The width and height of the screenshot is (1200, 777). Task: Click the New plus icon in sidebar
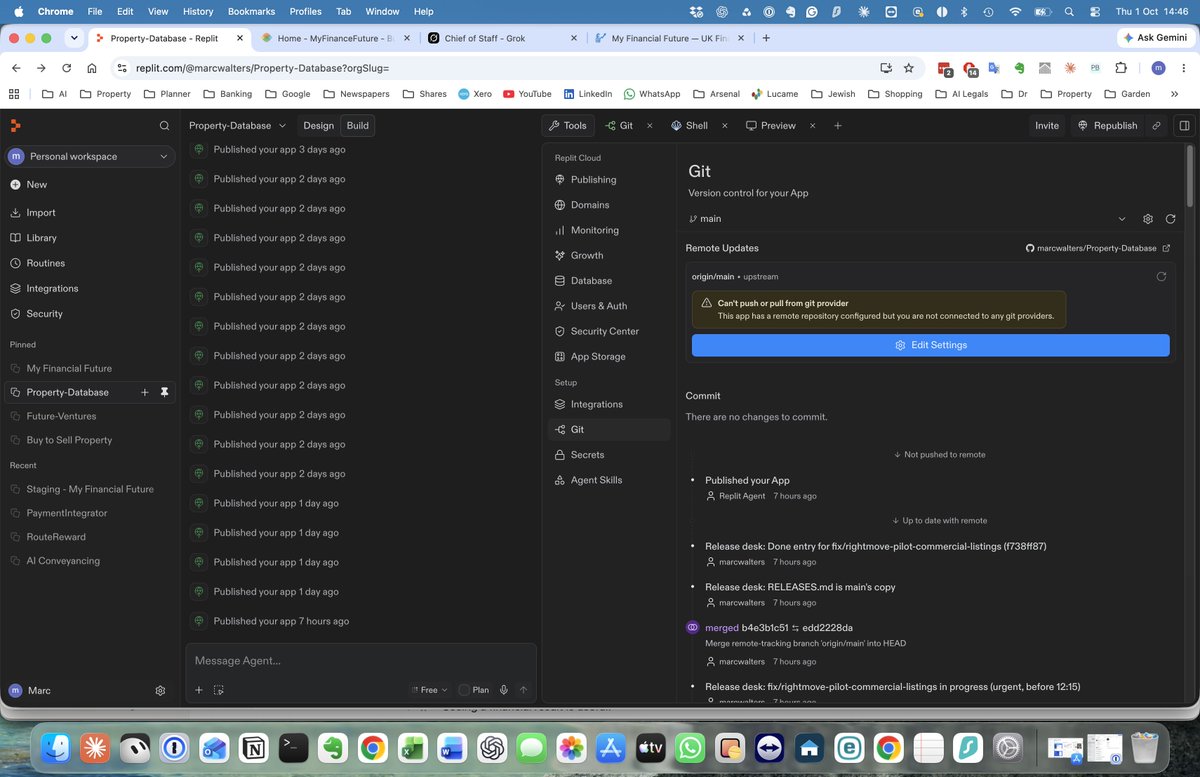tap(16, 185)
